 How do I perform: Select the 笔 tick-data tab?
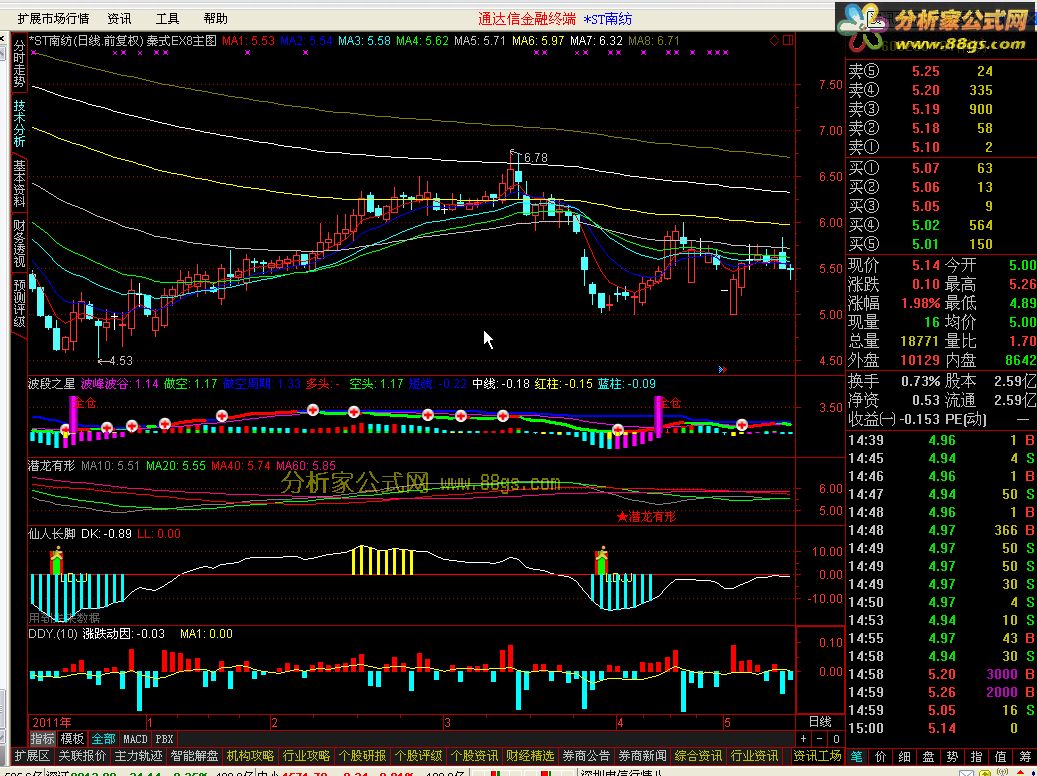click(x=856, y=757)
